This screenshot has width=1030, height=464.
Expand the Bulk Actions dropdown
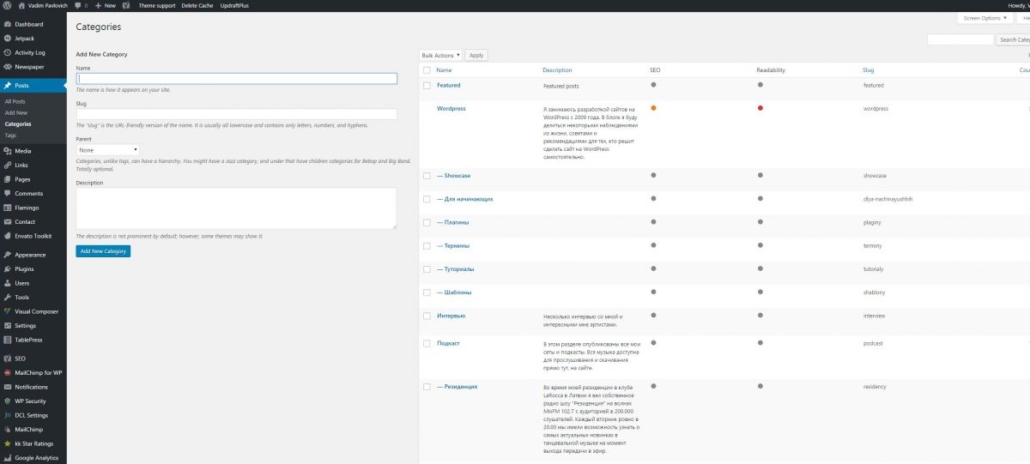(441, 55)
